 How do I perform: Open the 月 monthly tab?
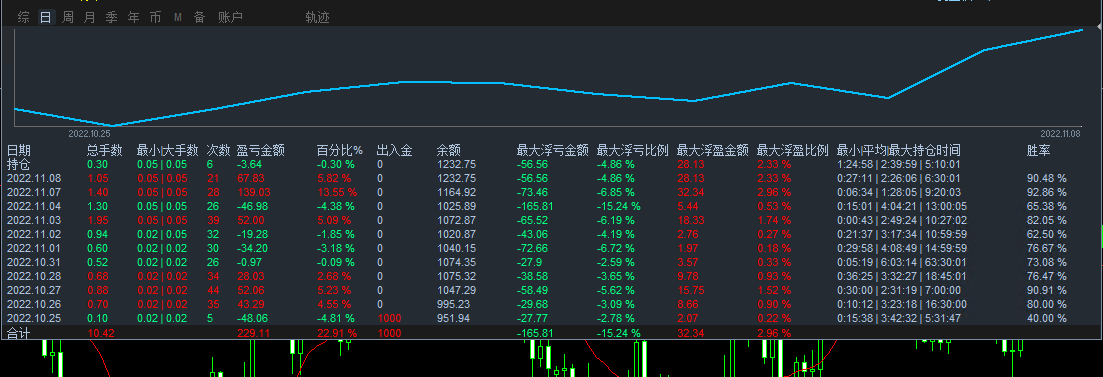tap(89, 18)
